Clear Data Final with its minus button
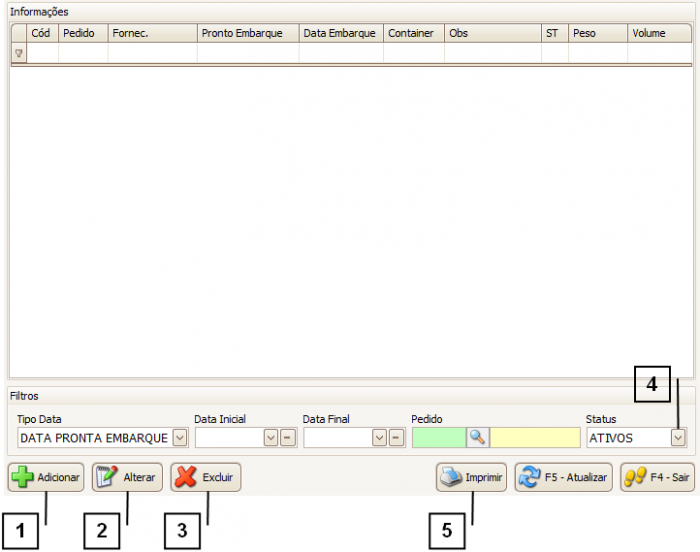 click(395, 437)
